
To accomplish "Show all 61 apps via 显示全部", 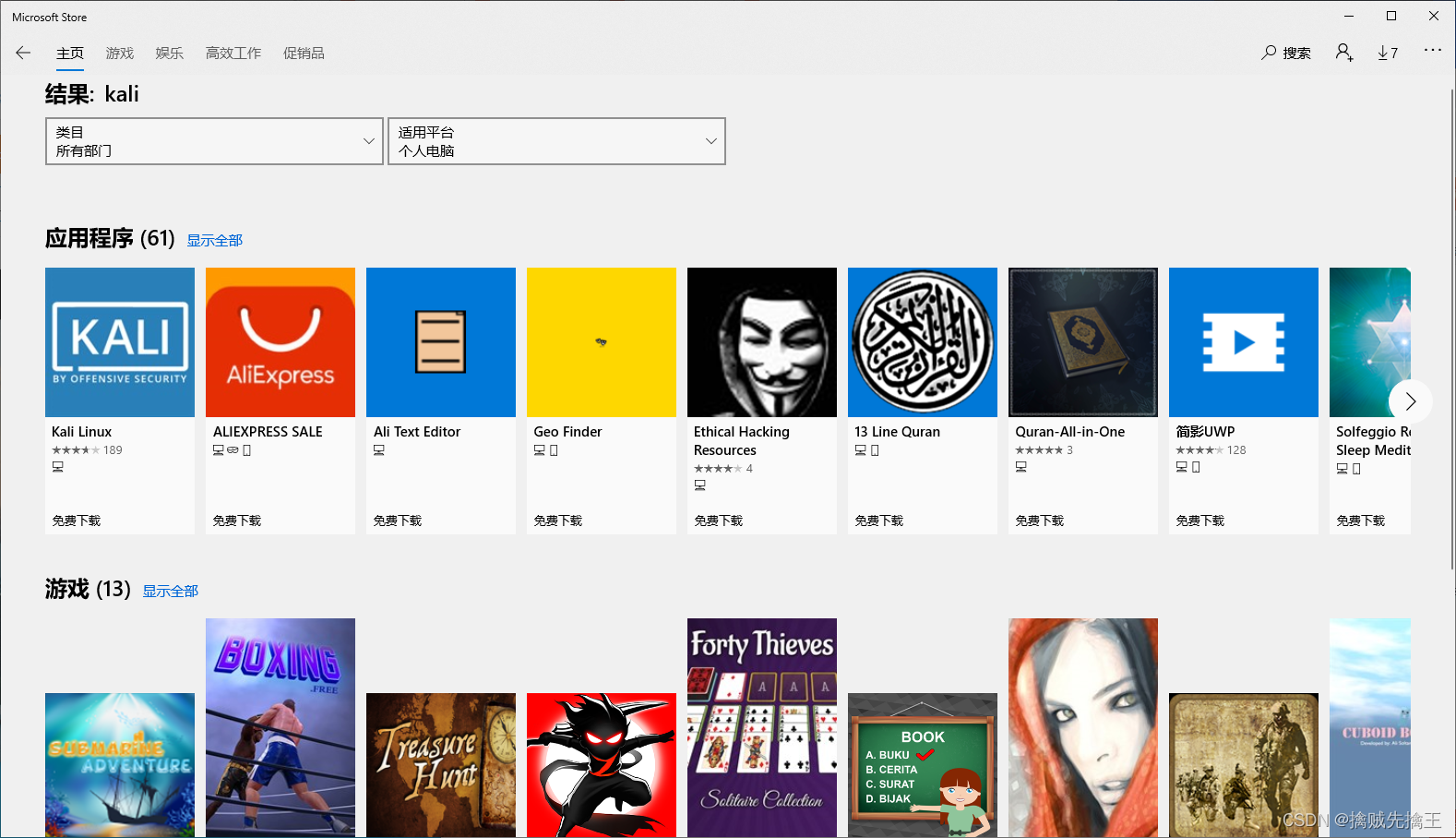I will [215, 240].
